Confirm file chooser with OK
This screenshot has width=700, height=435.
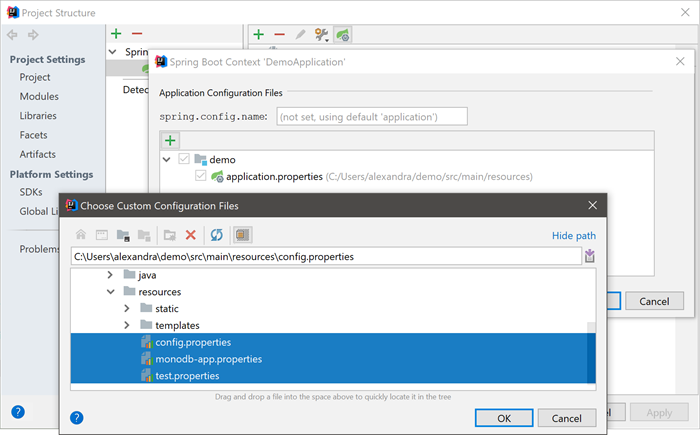[x=504, y=418]
